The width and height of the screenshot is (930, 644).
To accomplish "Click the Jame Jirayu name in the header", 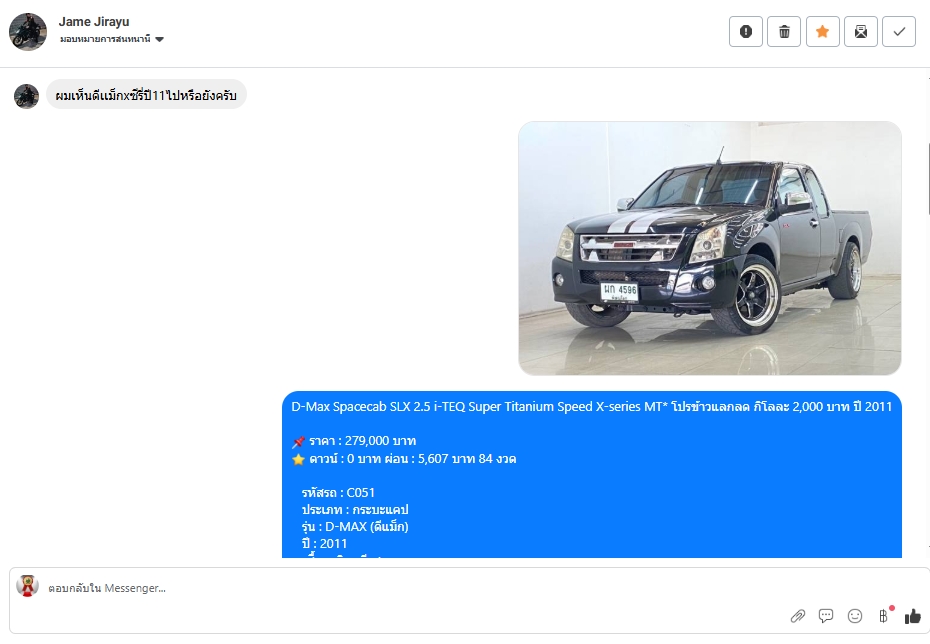I will (x=94, y=21).
